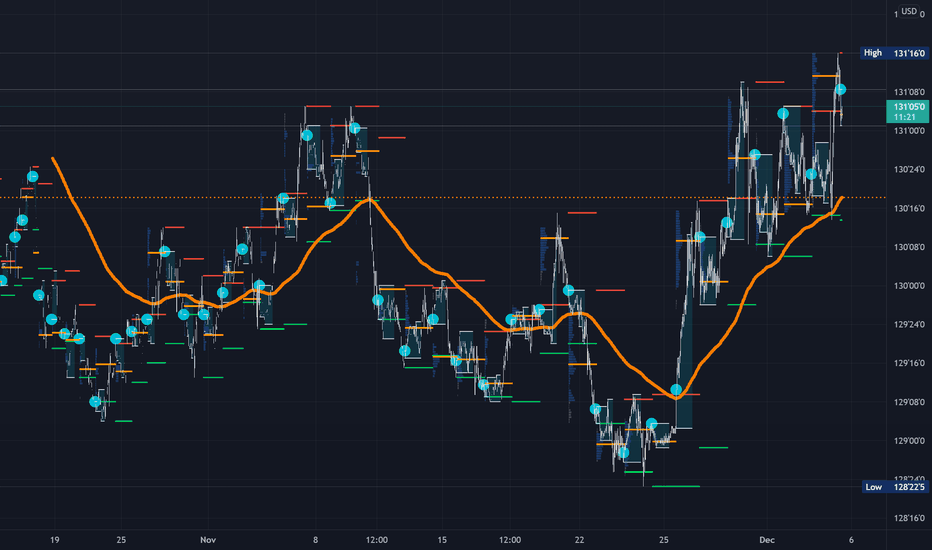This screenshot has width=932, height=550.
Task: Click the Dec label on time axis
Action: [x=767, y=540]
